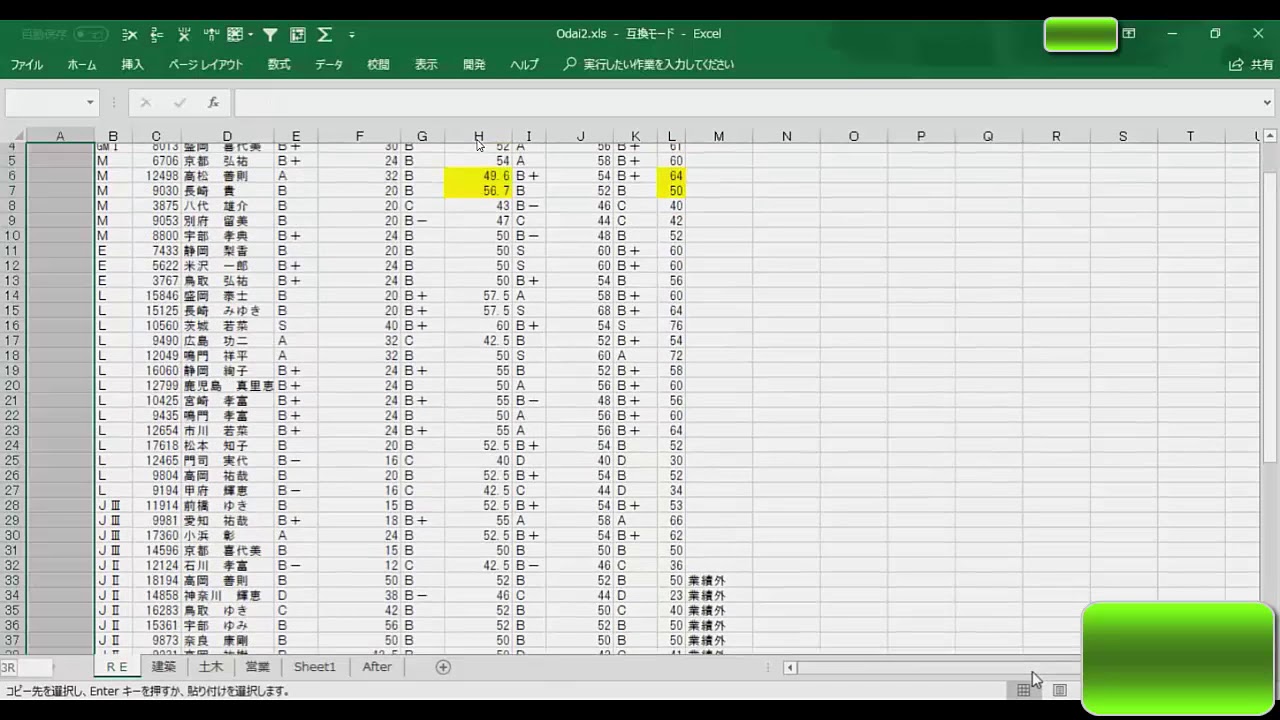Image resolution: width=1280 pixels, height=720 pixels.
Task: Click the horizontal scrollbar left arrow
Action: [x=790, y=667]
